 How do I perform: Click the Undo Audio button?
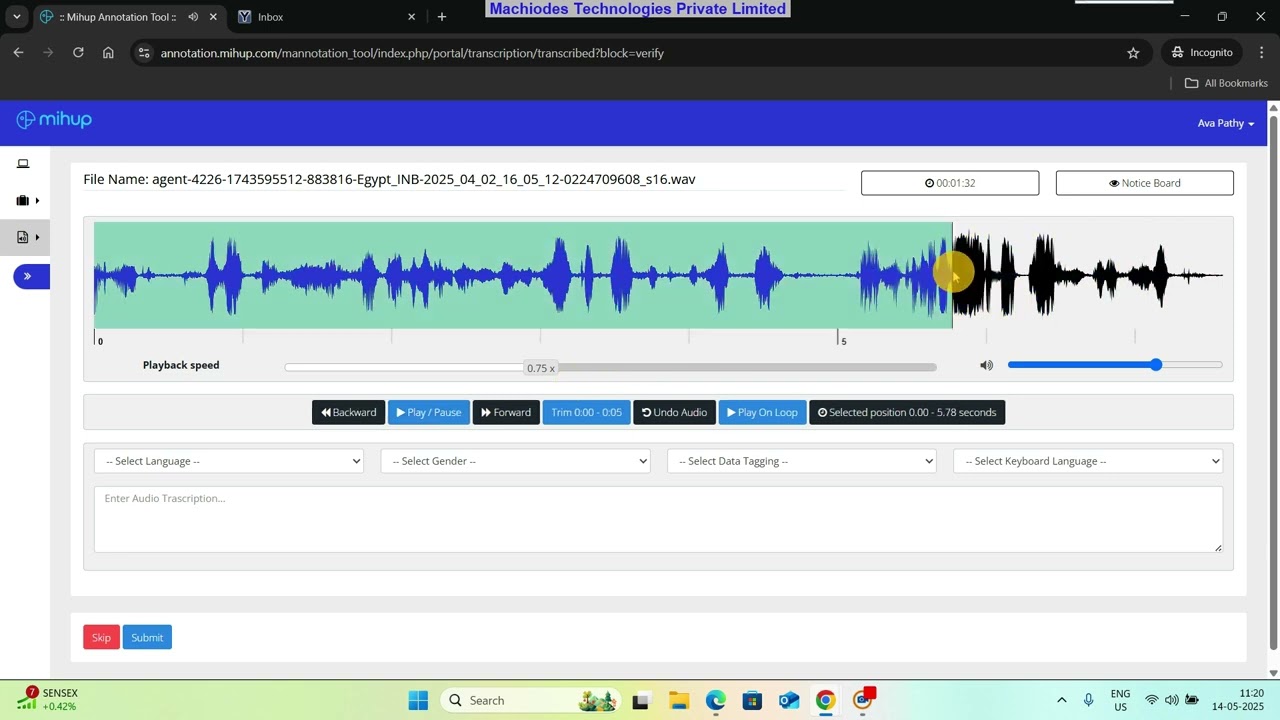674,412
